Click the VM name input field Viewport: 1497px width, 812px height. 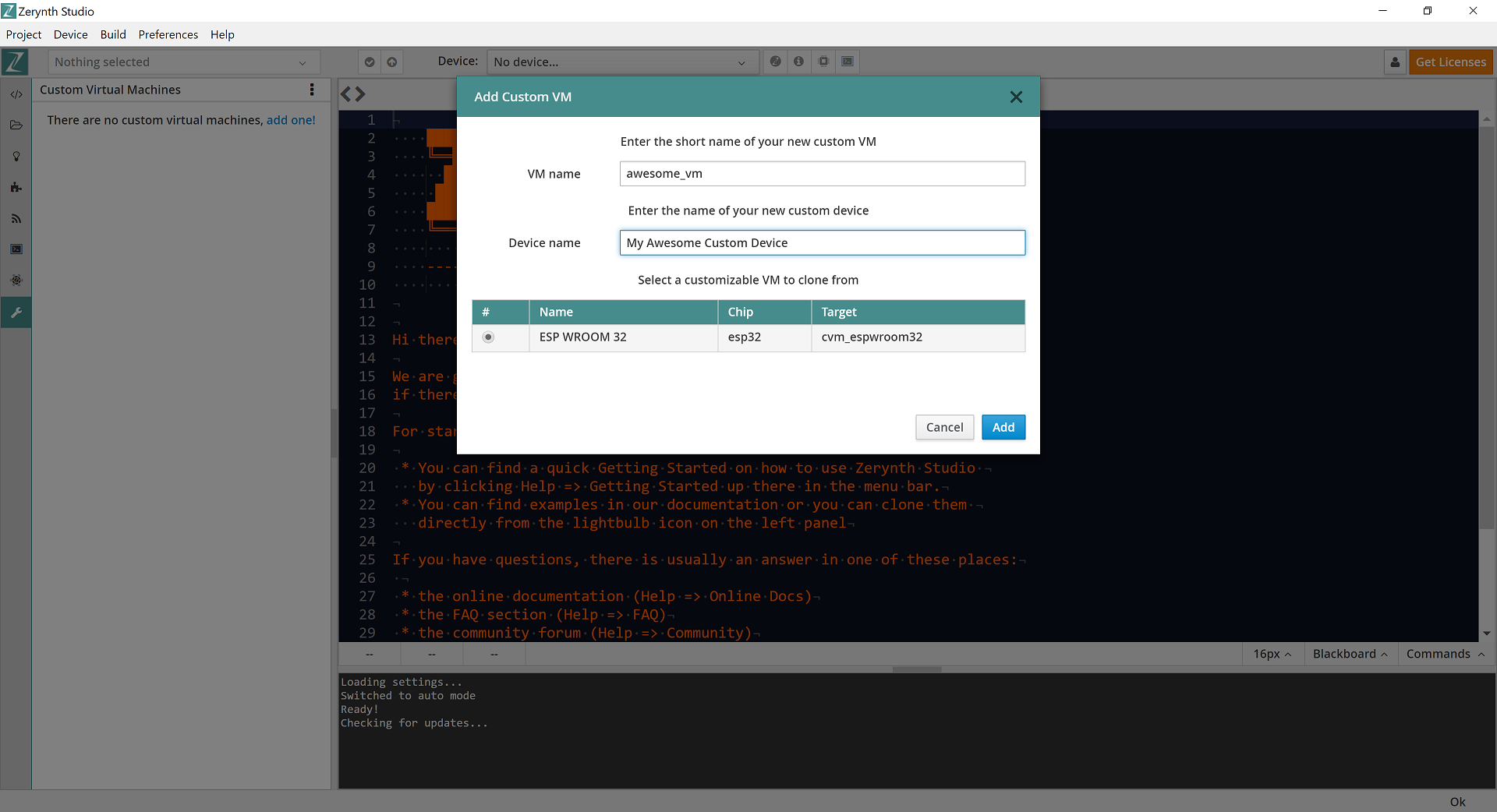[822, 174]
